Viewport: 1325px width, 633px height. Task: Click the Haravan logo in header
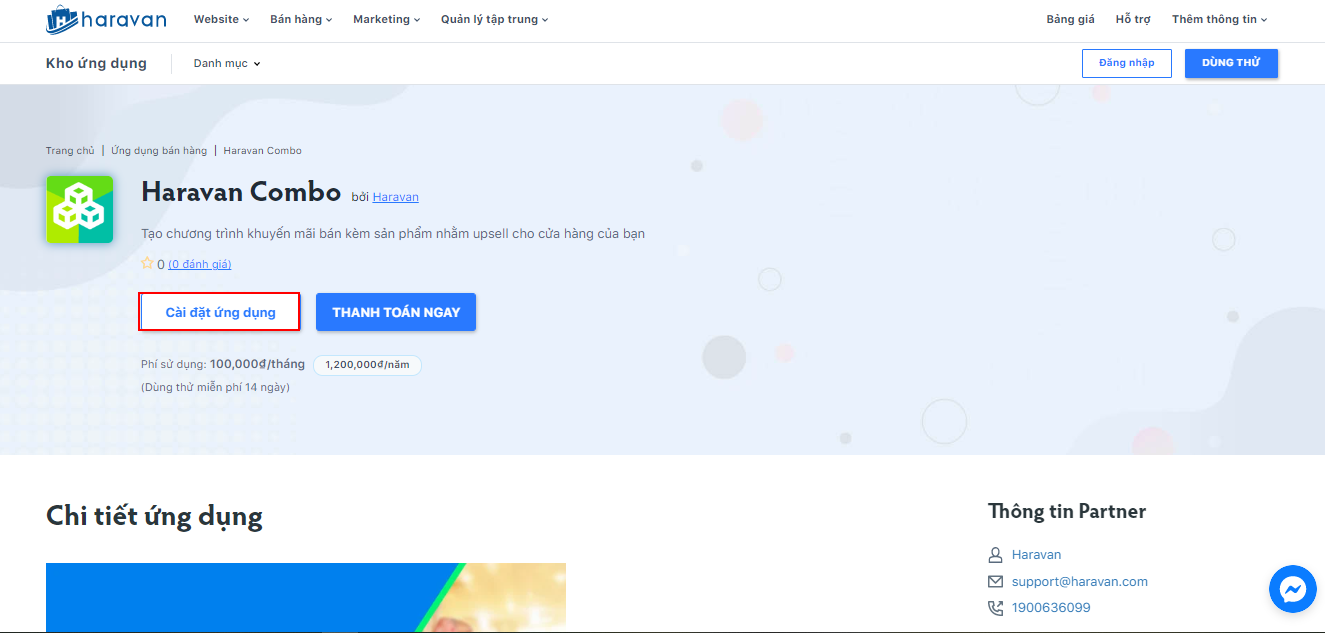point(106,19)
